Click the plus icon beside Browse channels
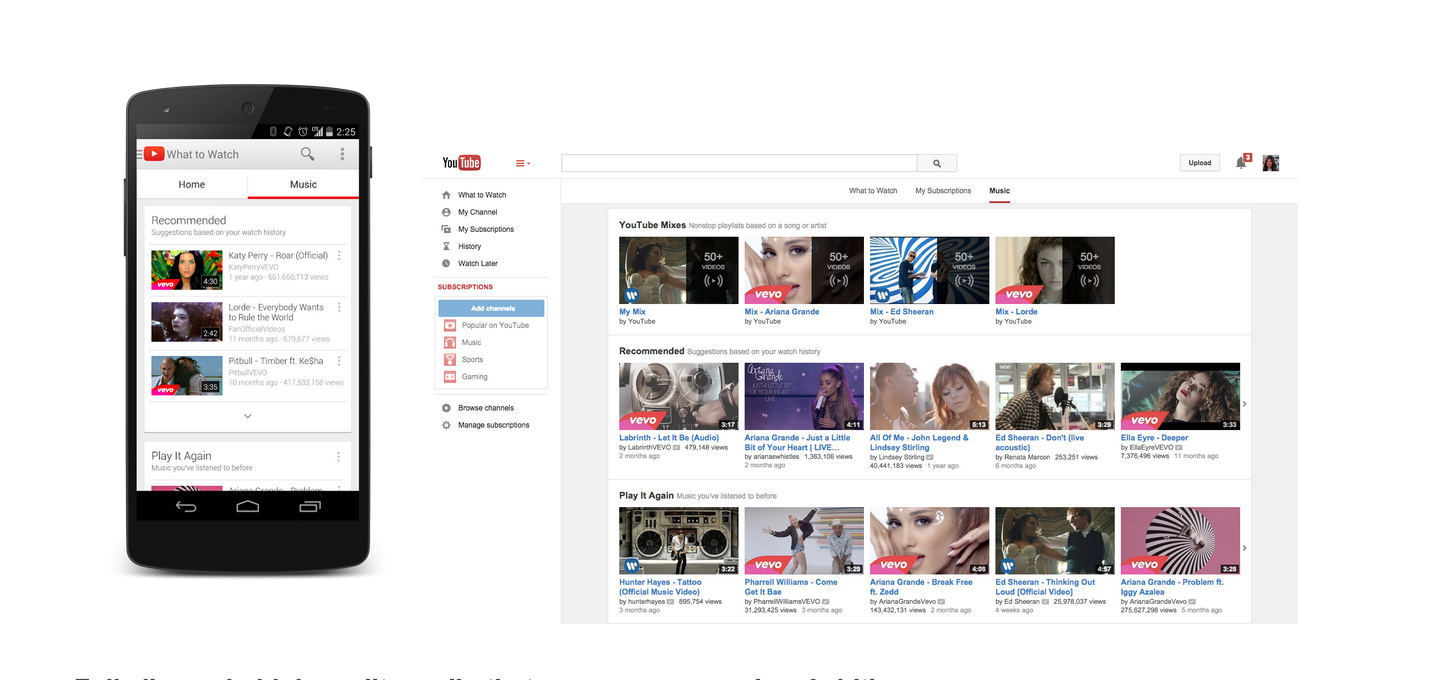This screenshot has height=680, width=1442. point(446,408)
